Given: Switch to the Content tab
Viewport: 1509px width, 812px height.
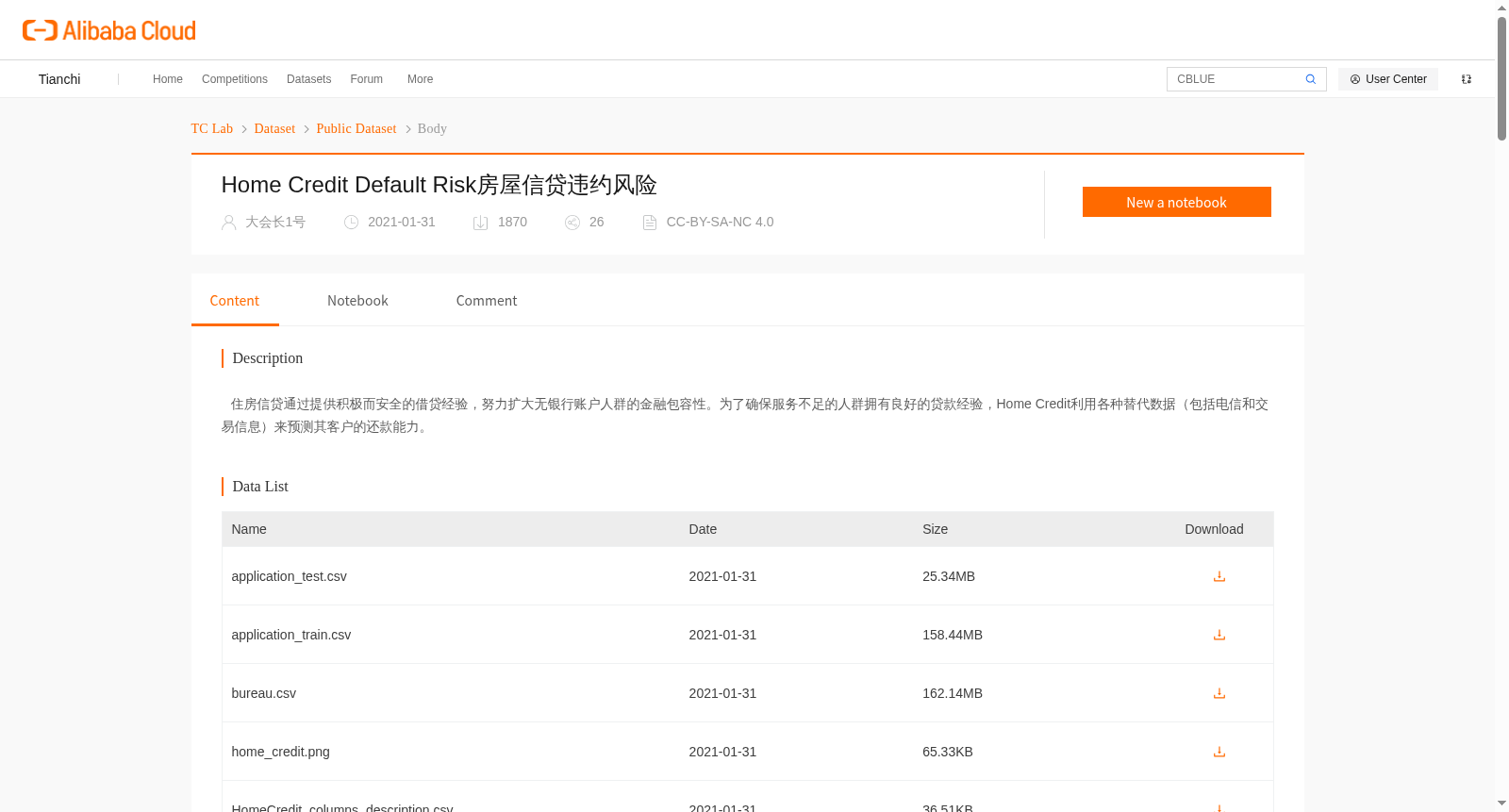Looking at the screenshot, I should [x=235, y=301].
